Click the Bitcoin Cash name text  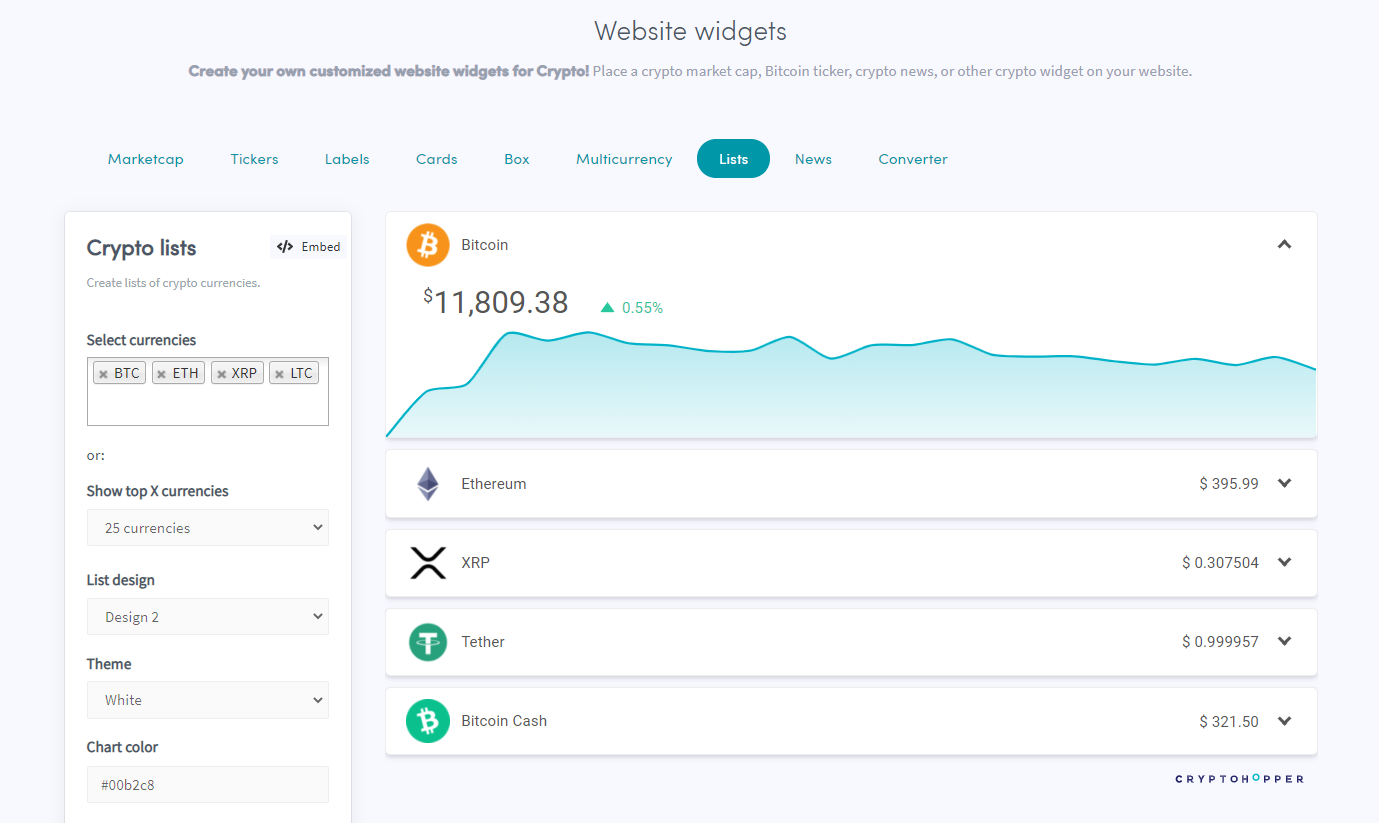pyautogui.click(x=504, y=721)
